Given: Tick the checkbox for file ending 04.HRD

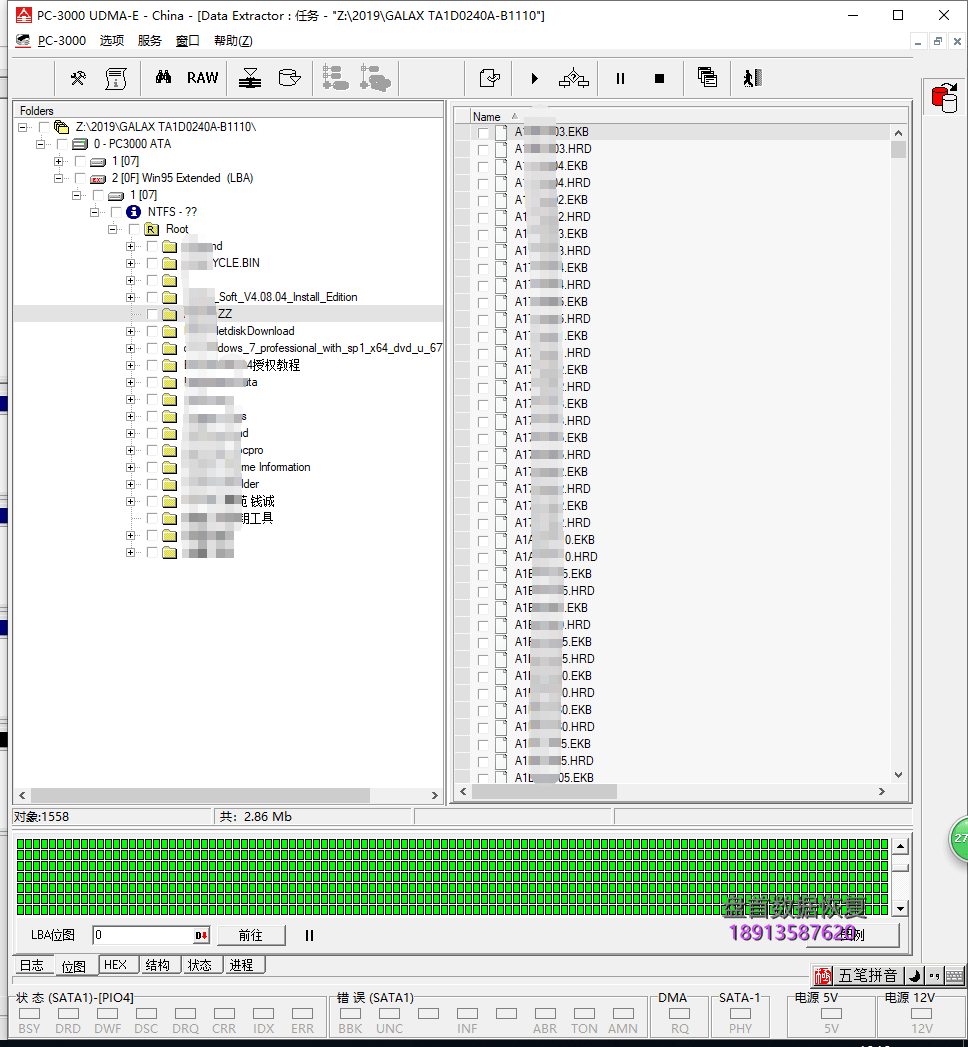Looking at the screenshot, I should 483,183.
